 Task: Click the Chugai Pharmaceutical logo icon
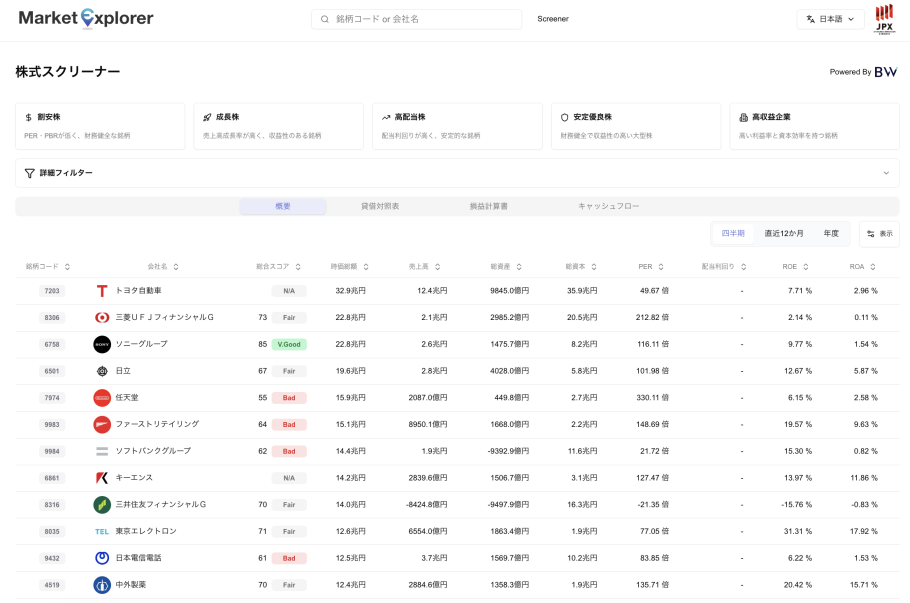[x=102, y=585]
